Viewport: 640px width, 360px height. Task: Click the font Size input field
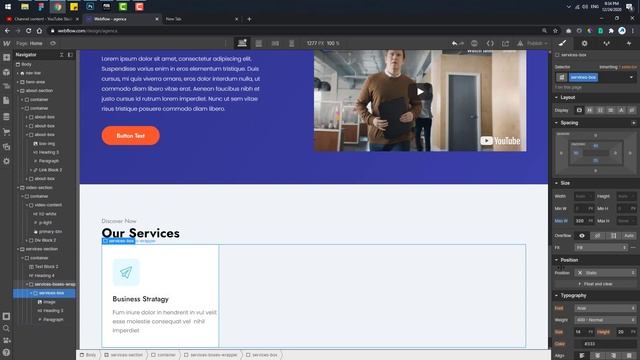[584, 332]
